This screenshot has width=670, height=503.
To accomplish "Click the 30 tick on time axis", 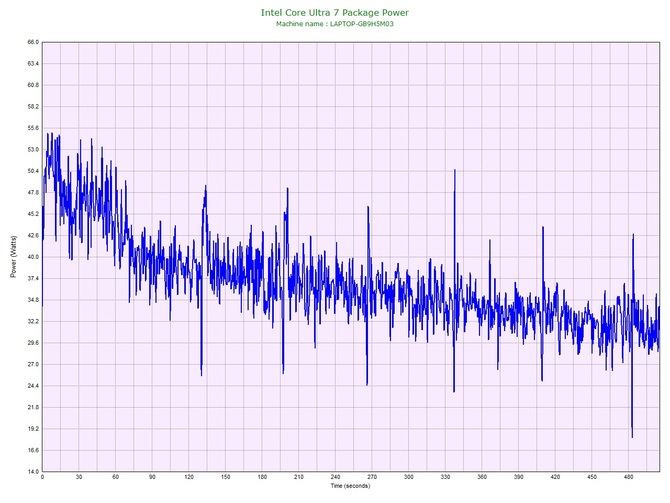I will click(x=79, y=477).
